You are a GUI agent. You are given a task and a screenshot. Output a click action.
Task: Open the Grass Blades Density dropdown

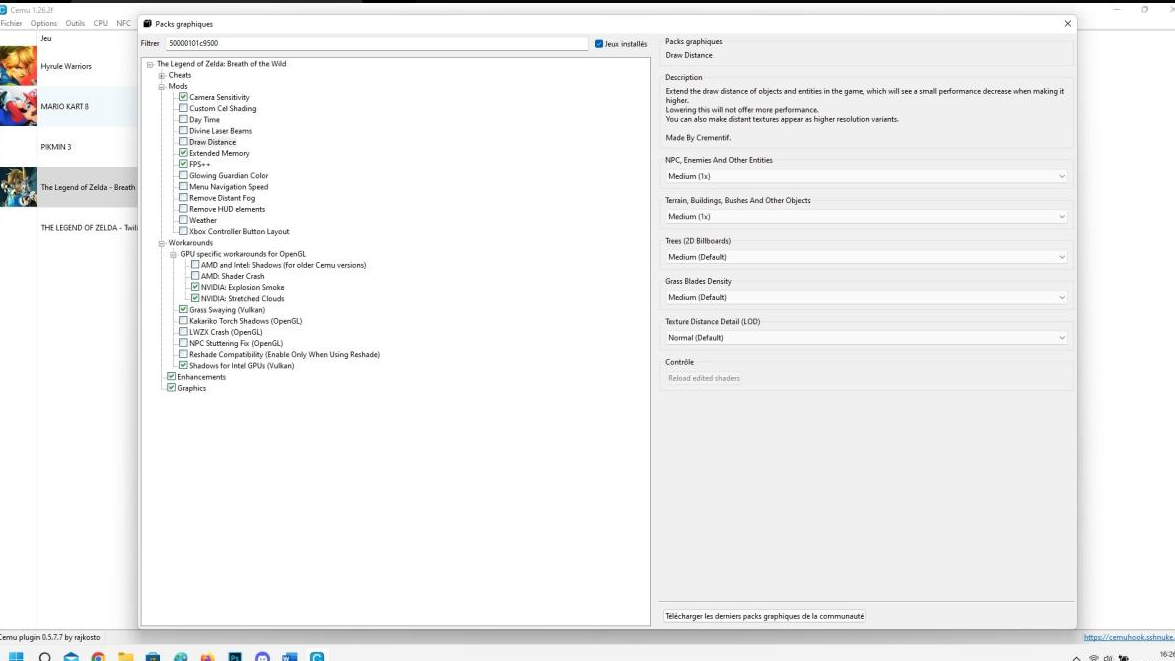(x=866, y=297)
